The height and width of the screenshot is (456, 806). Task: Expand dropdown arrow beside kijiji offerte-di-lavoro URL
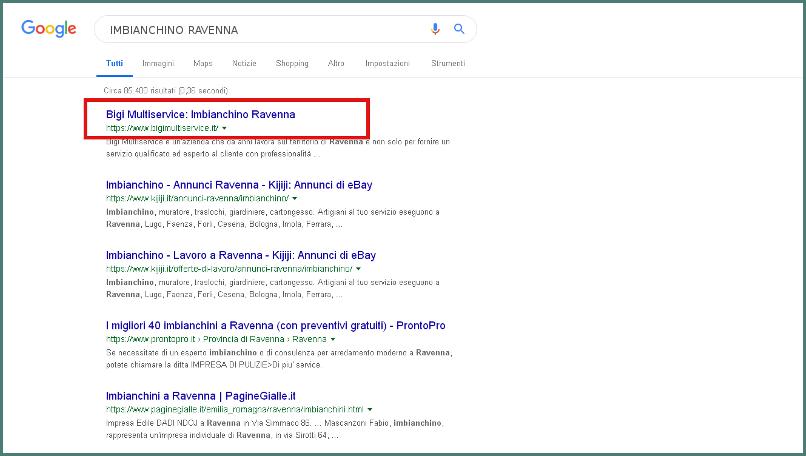358,269
